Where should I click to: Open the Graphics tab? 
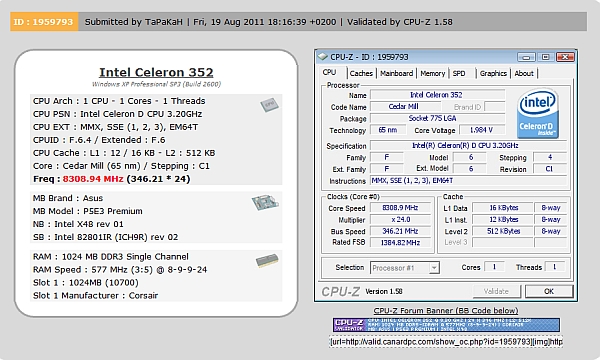coord(493,73)
